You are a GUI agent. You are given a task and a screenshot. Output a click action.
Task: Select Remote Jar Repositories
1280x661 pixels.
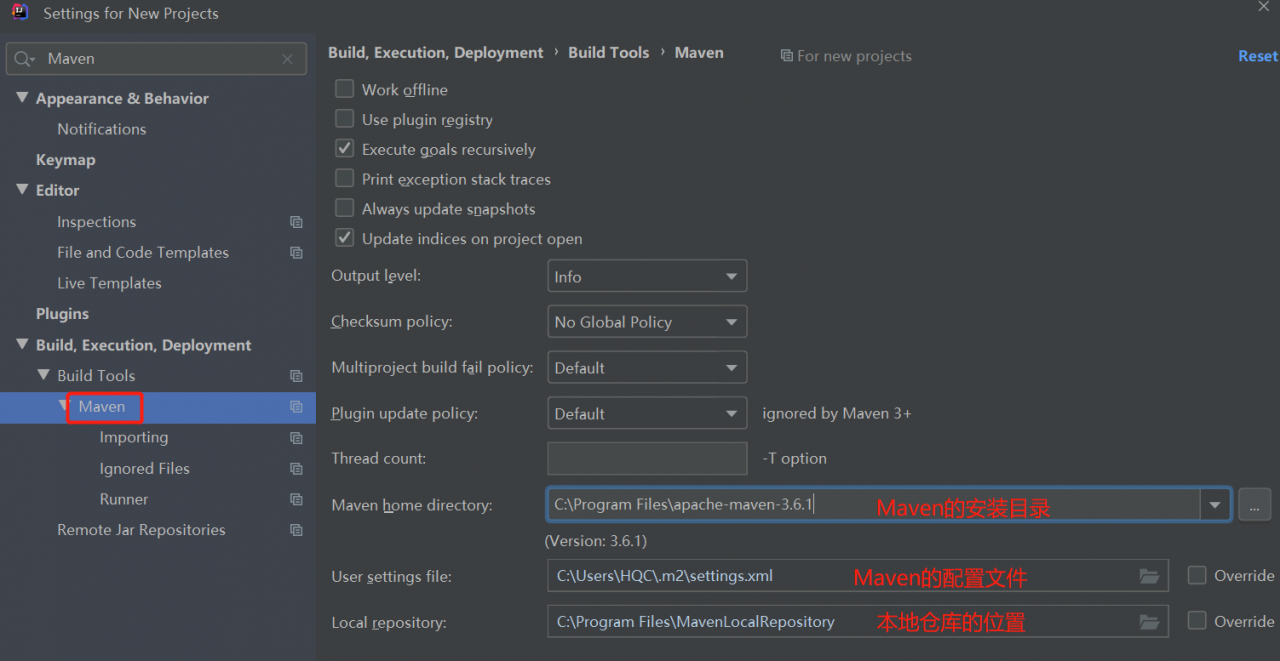pyautogui.click(x=141, y=530)
